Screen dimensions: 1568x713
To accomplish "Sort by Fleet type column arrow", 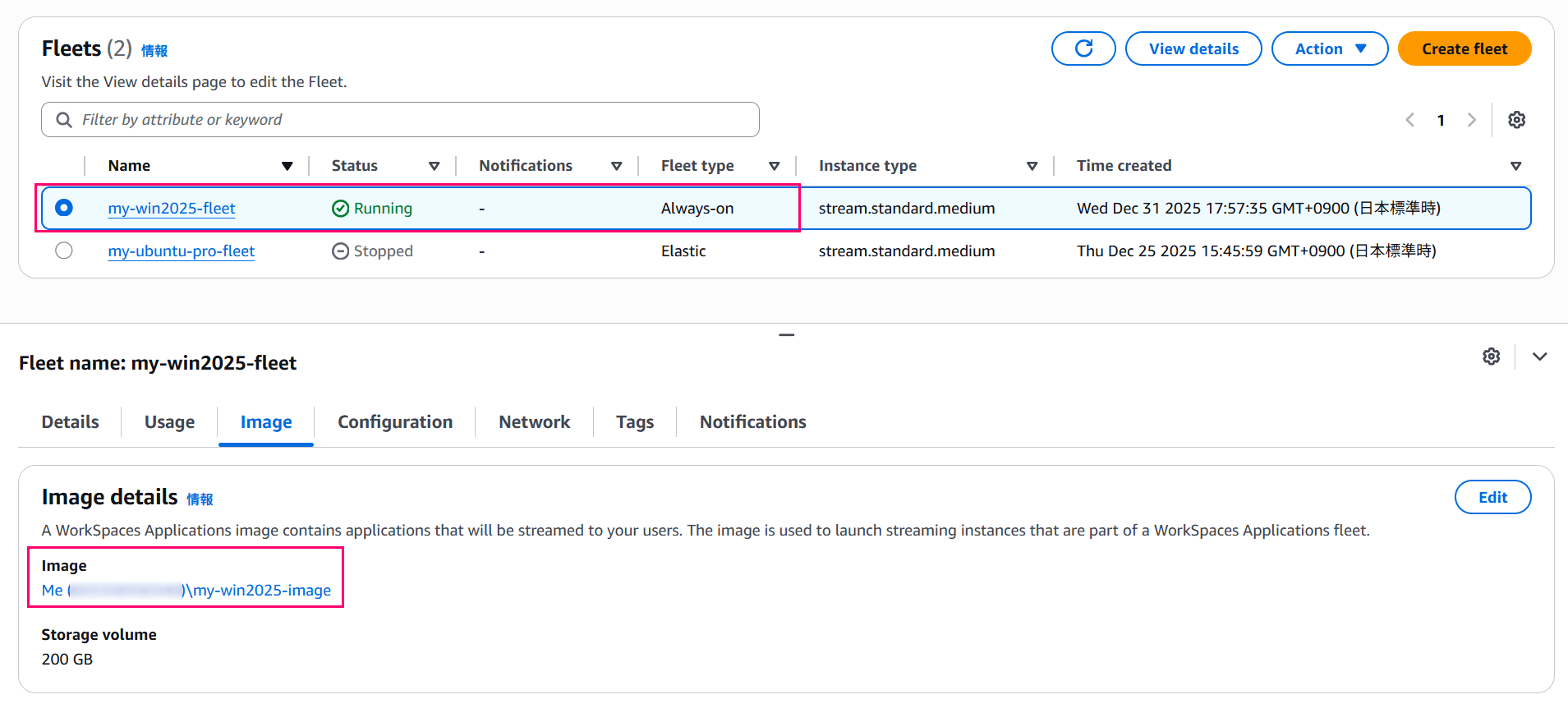I will (x=775, y=166).
